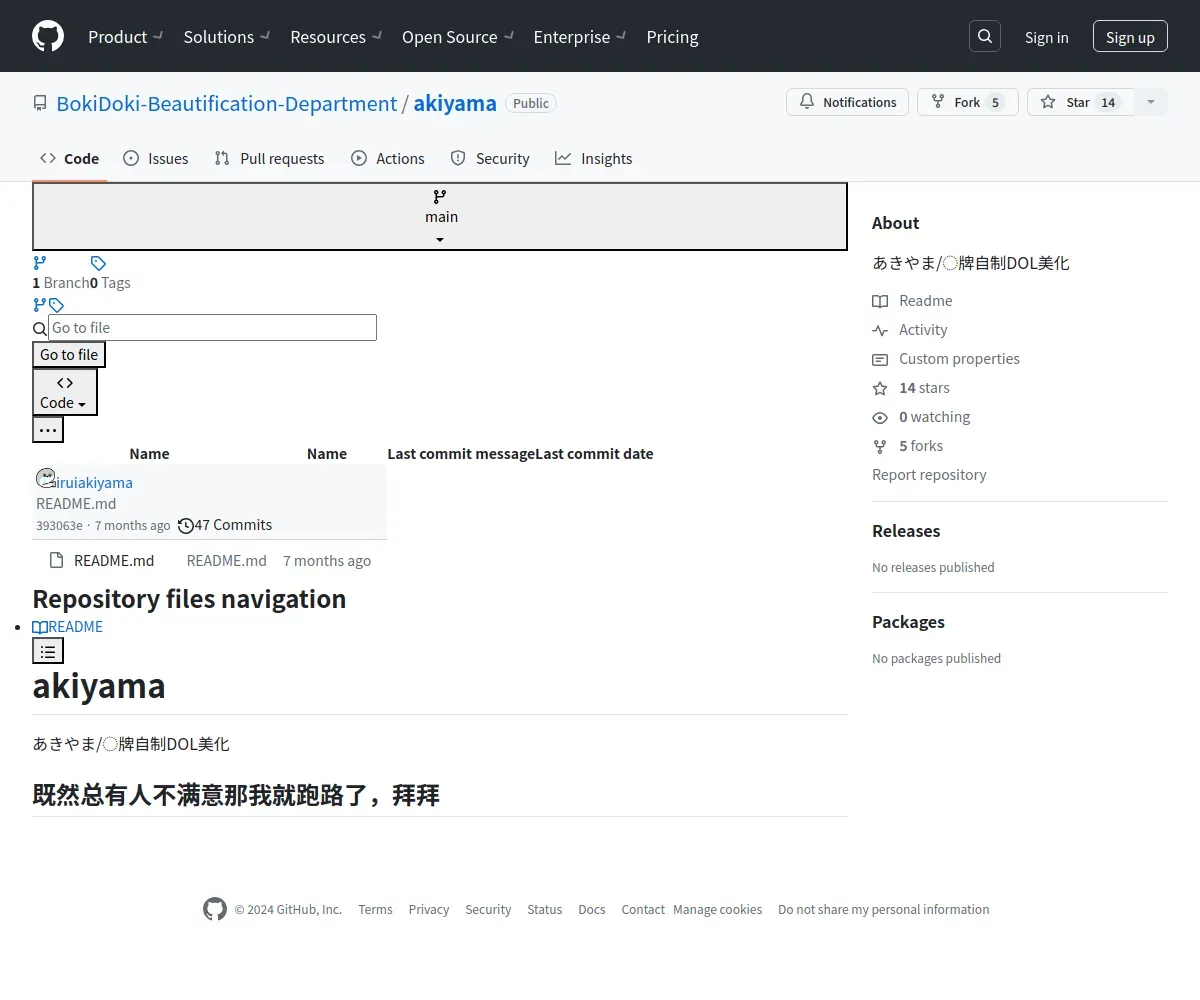The height and width of the screenshot is (1000, 1200).
Task: Switch to the Issues tab
Action: 155,158
